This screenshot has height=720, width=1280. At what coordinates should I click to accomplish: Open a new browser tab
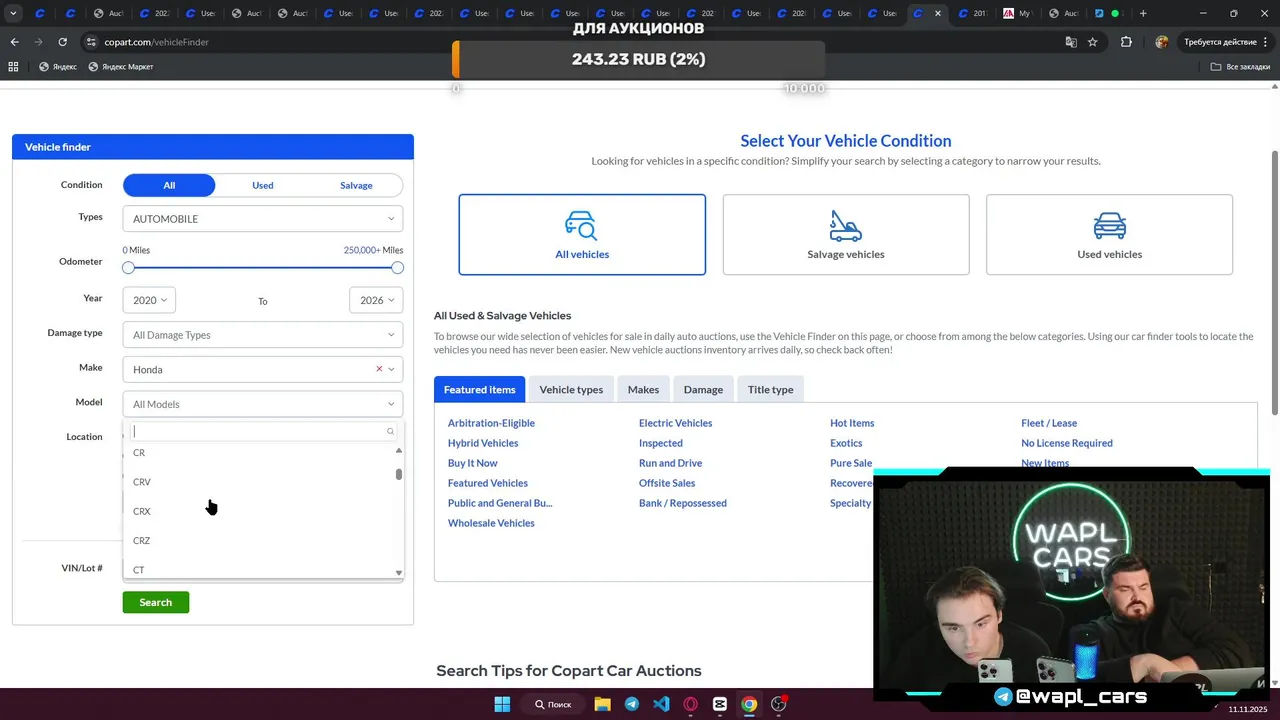click(x=1143, y=14)
